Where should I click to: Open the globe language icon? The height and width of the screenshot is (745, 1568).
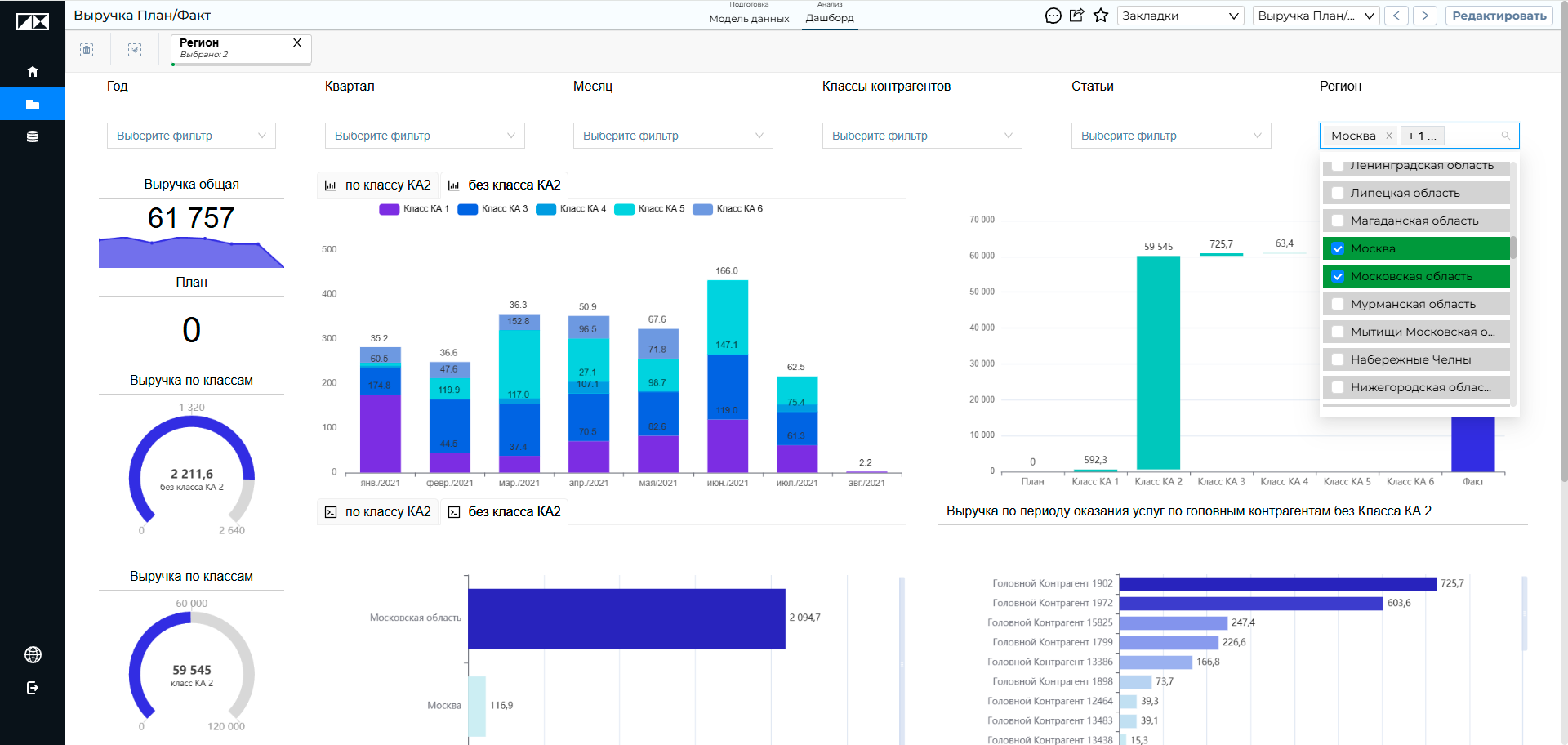(33, 654)
